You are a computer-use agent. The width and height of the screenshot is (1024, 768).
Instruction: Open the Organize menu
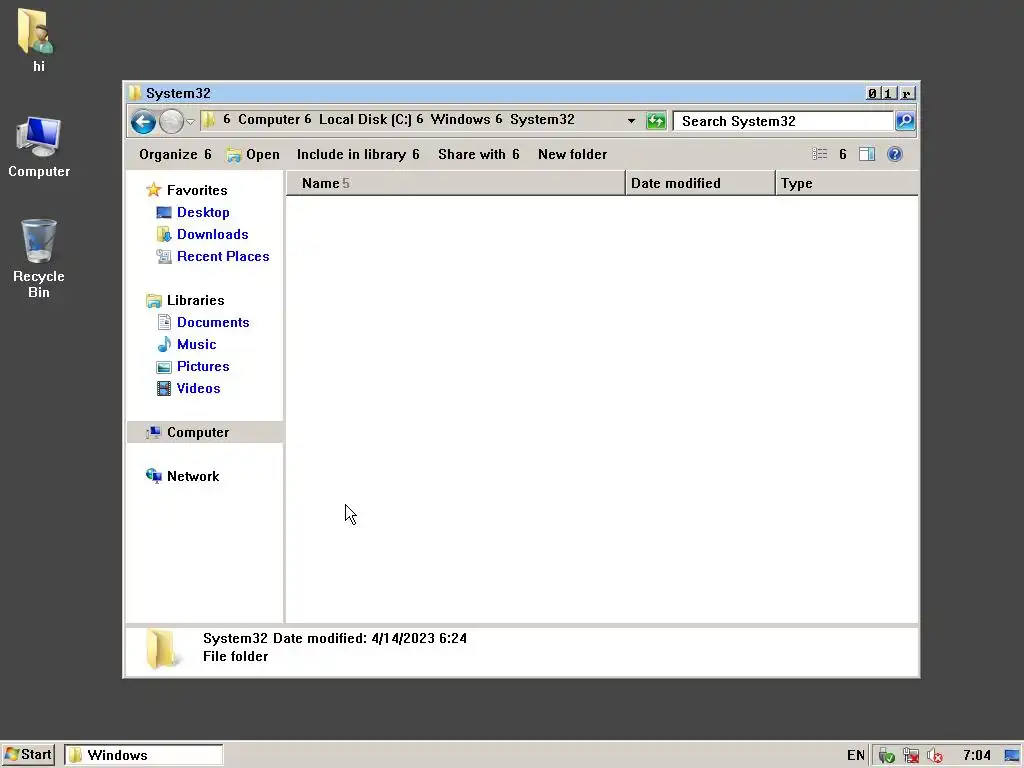(x=175, y=155)
